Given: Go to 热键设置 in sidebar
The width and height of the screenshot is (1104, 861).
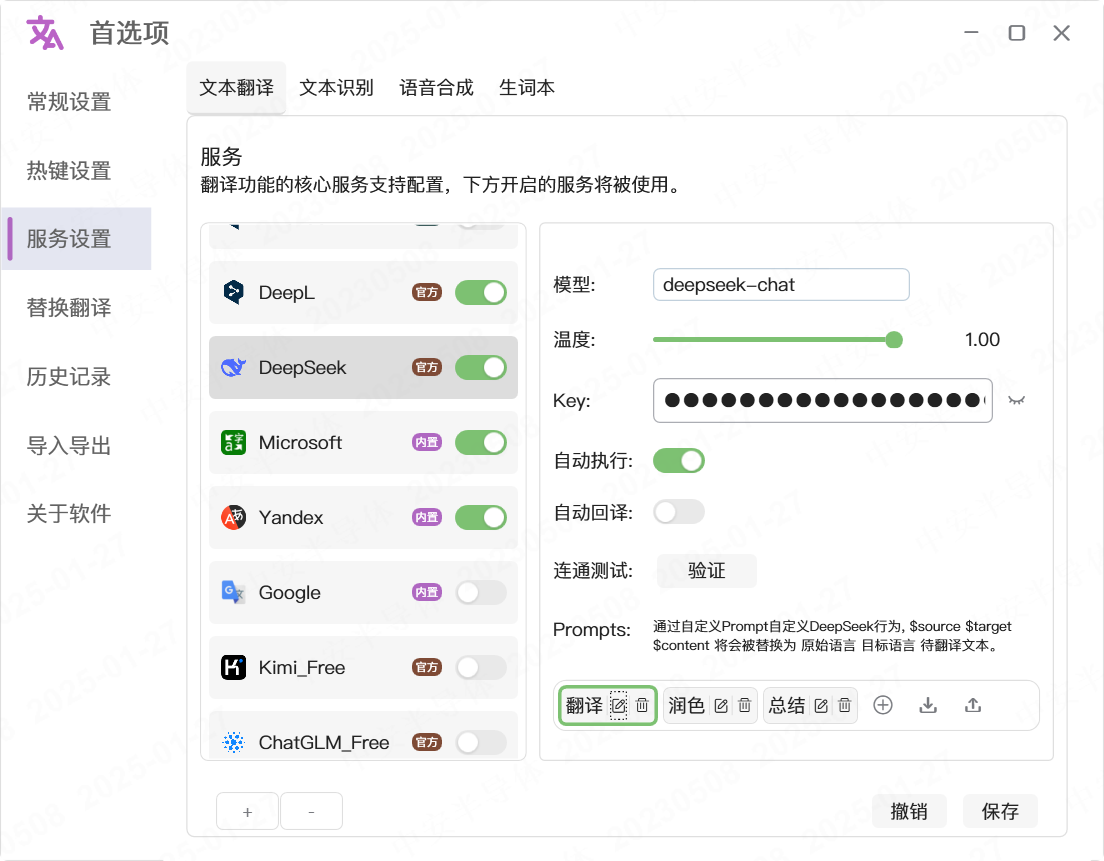Looking at the screenshot, I should point(69,171).
